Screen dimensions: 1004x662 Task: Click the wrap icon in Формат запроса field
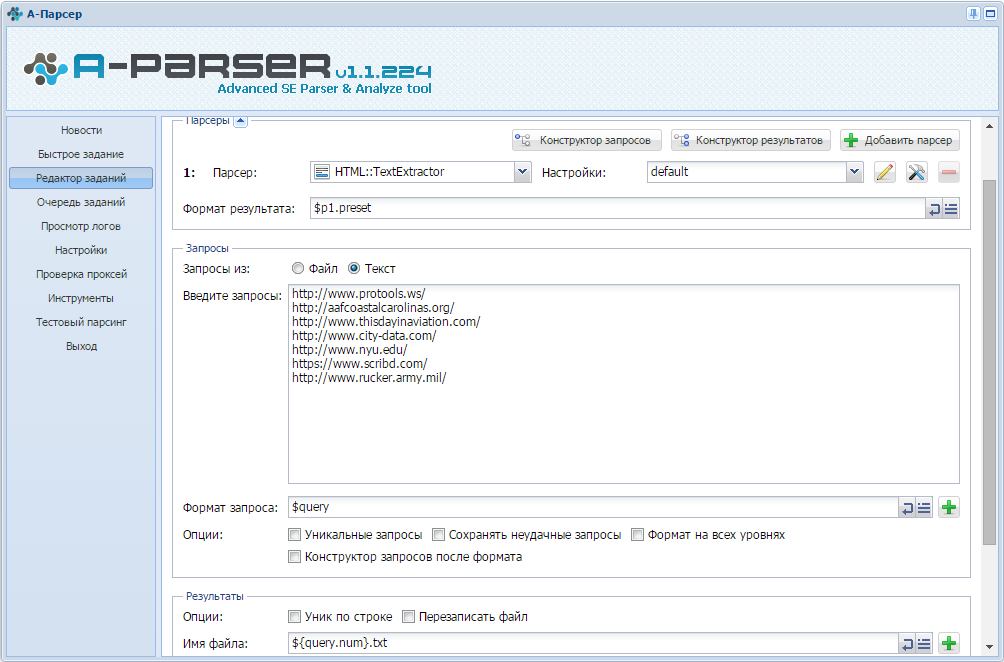tap(907, 508)
